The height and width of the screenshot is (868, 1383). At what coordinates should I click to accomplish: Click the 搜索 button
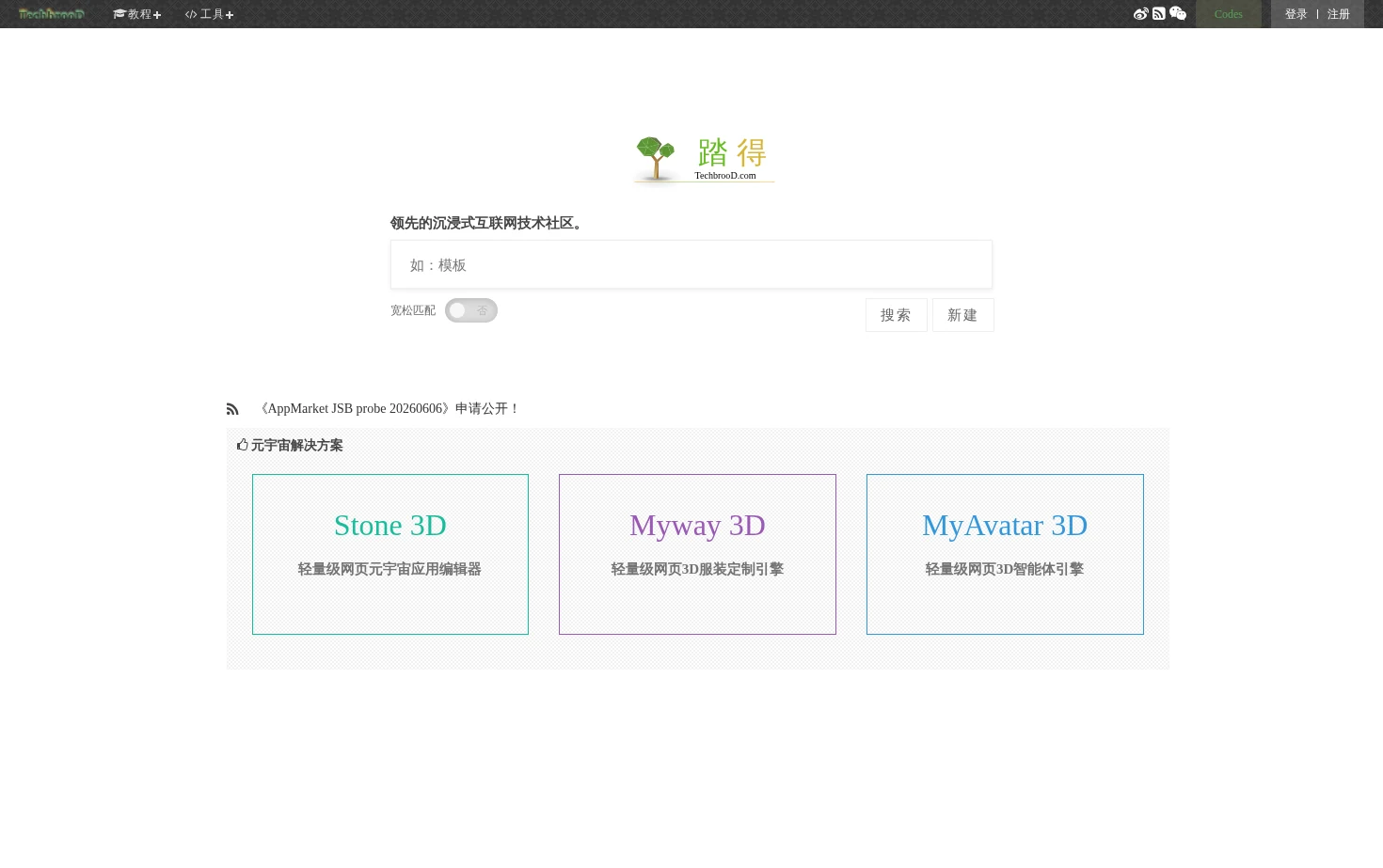897,315
